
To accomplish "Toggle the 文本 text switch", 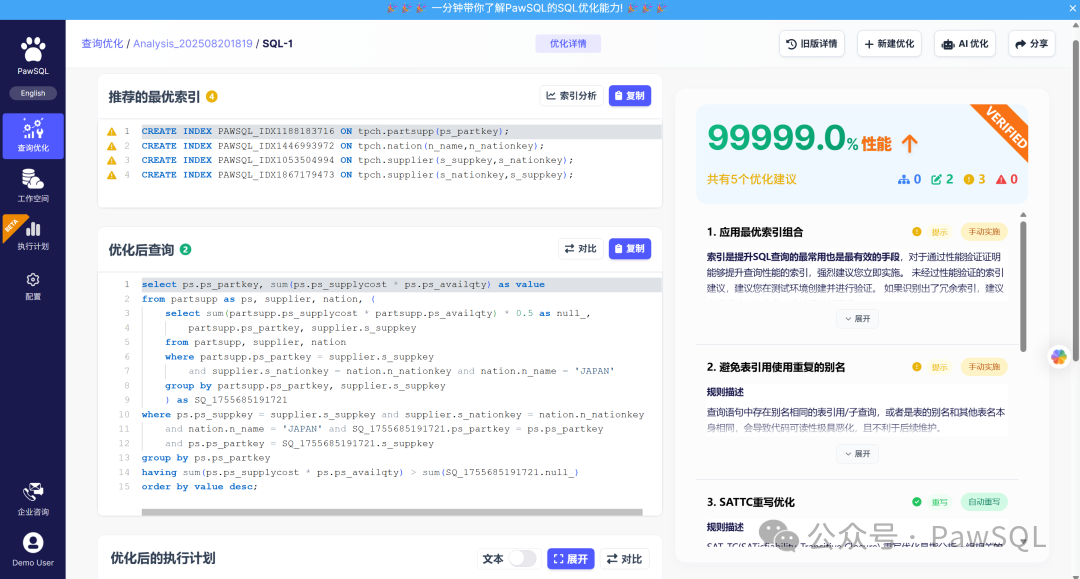I will point(523,558).
